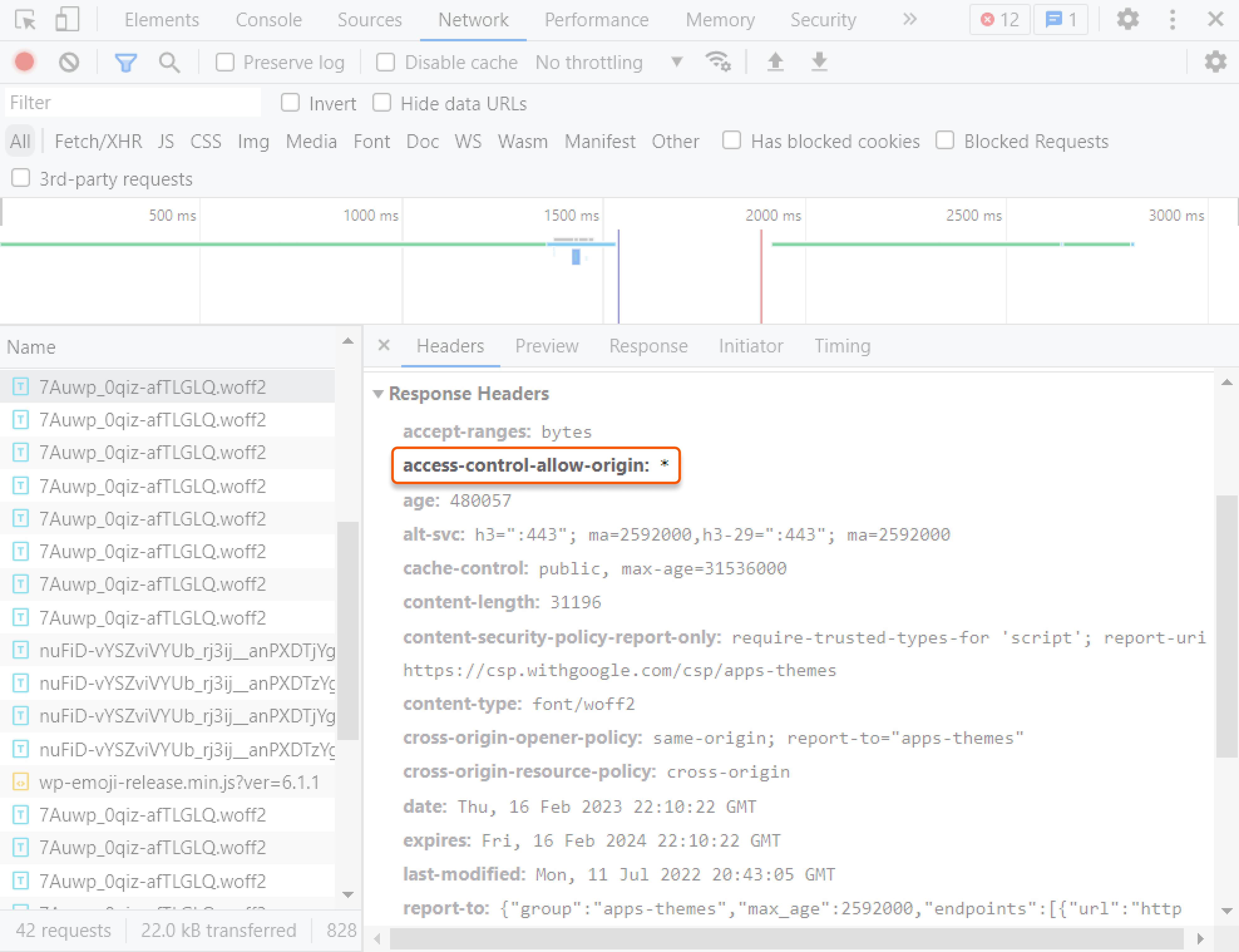Enable the Preserve log checkbox
Image resolution: width=1239 pixels, height=952 pixels.
tap(225, 62)
